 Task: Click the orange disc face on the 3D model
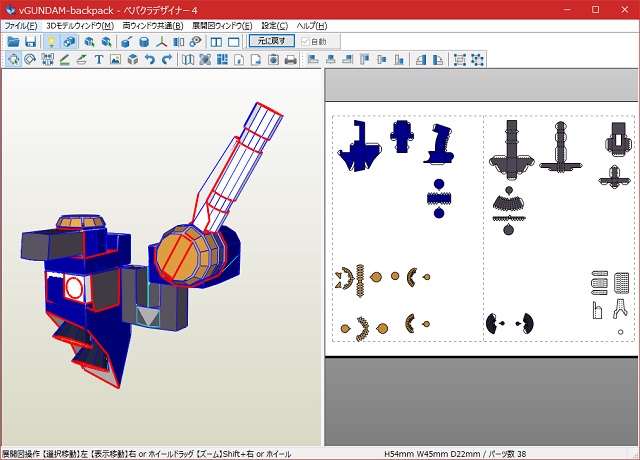point(176,255)
